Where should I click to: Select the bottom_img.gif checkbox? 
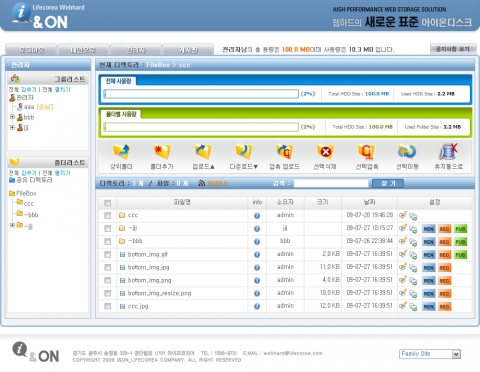pyautogui.click(x=107, y=254)
